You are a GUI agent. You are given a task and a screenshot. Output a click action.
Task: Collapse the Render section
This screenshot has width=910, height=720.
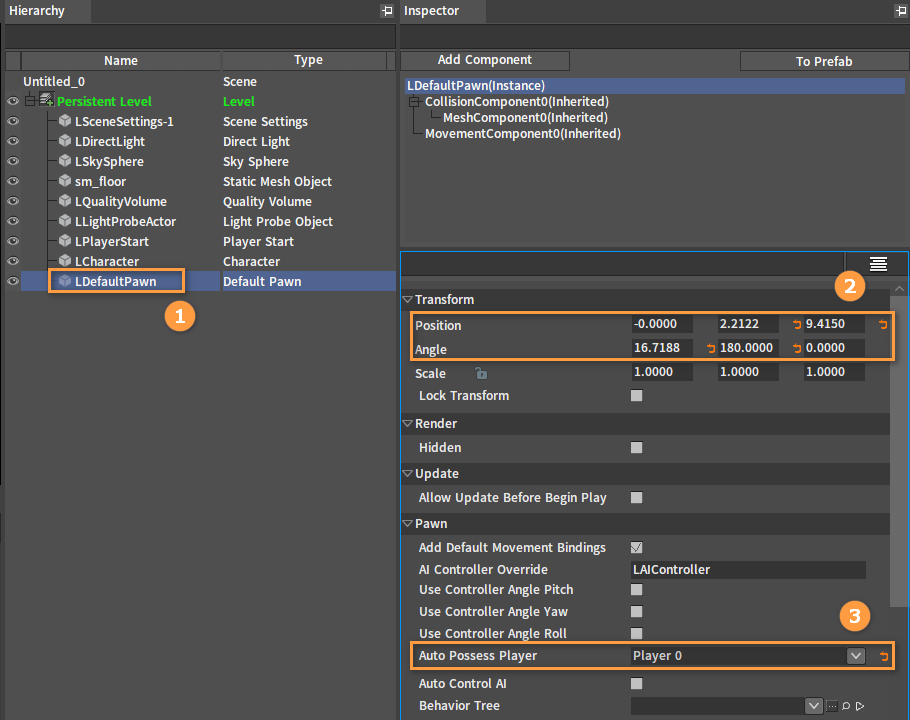click(x=407, y=424)
